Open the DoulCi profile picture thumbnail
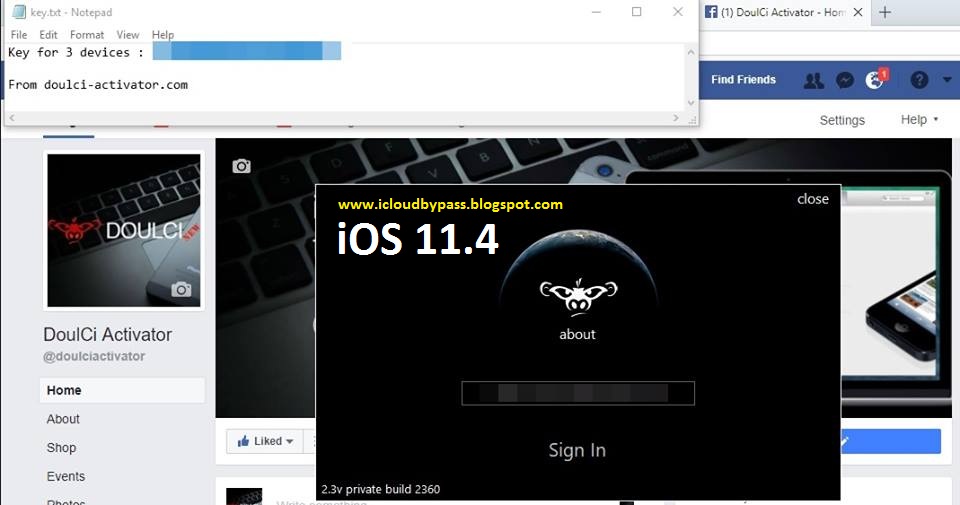The width and height of the screenshot is (960, 505). coord(124,230)
